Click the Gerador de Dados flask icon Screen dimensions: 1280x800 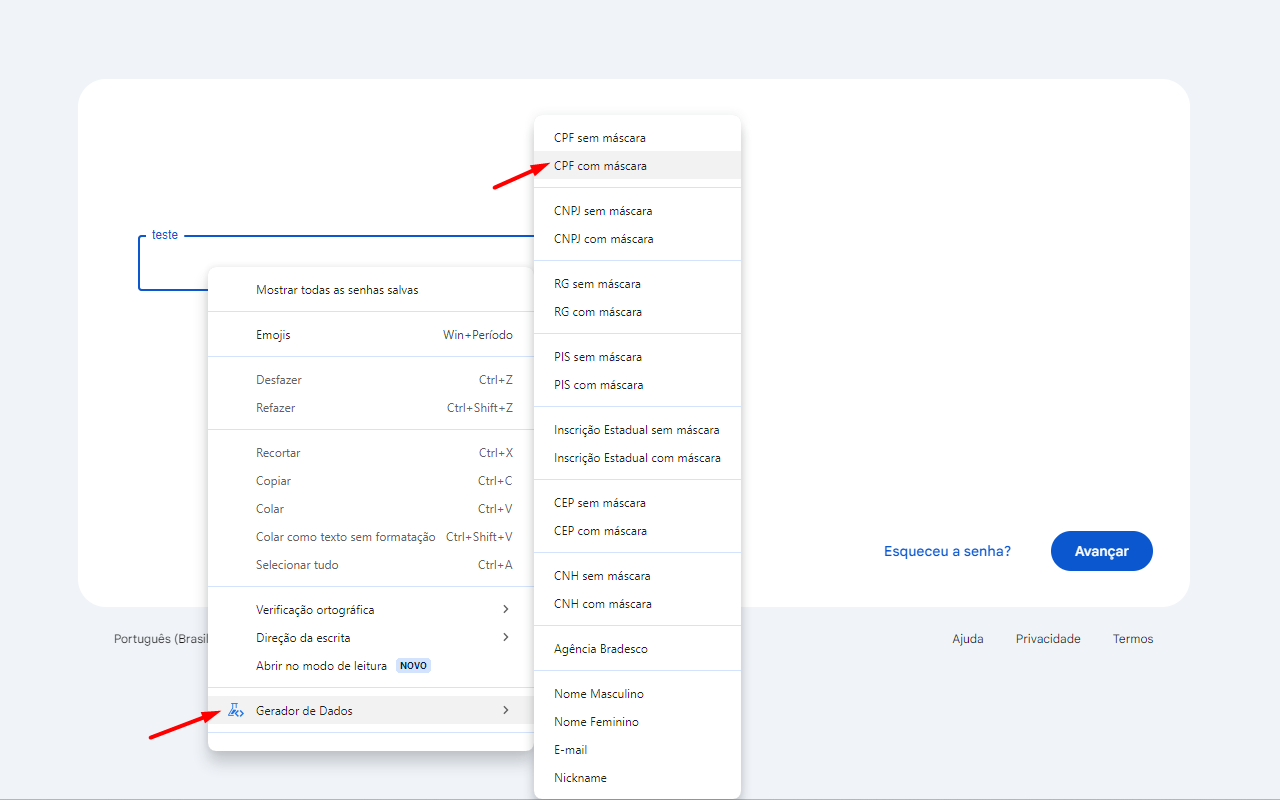pos(236,710)
